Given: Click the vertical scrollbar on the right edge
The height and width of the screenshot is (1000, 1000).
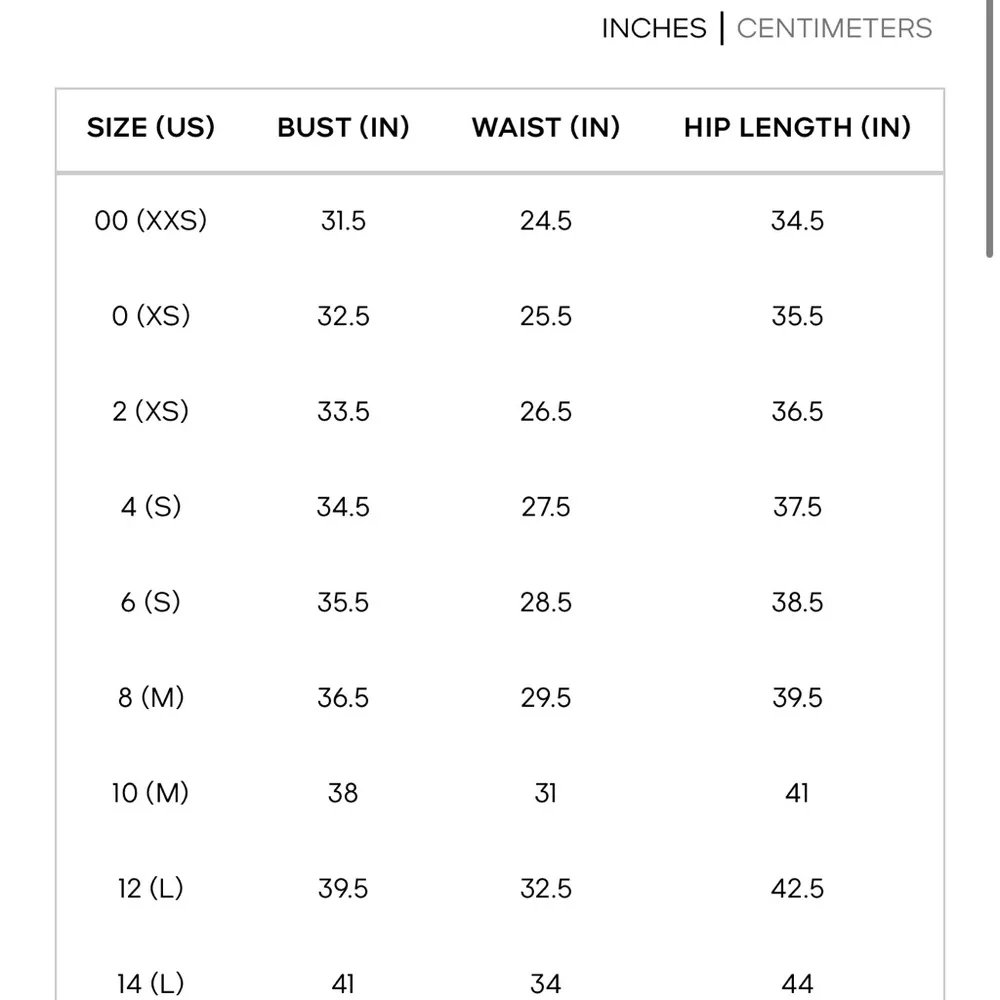Looking at the screenshot, I should [990, 130].
